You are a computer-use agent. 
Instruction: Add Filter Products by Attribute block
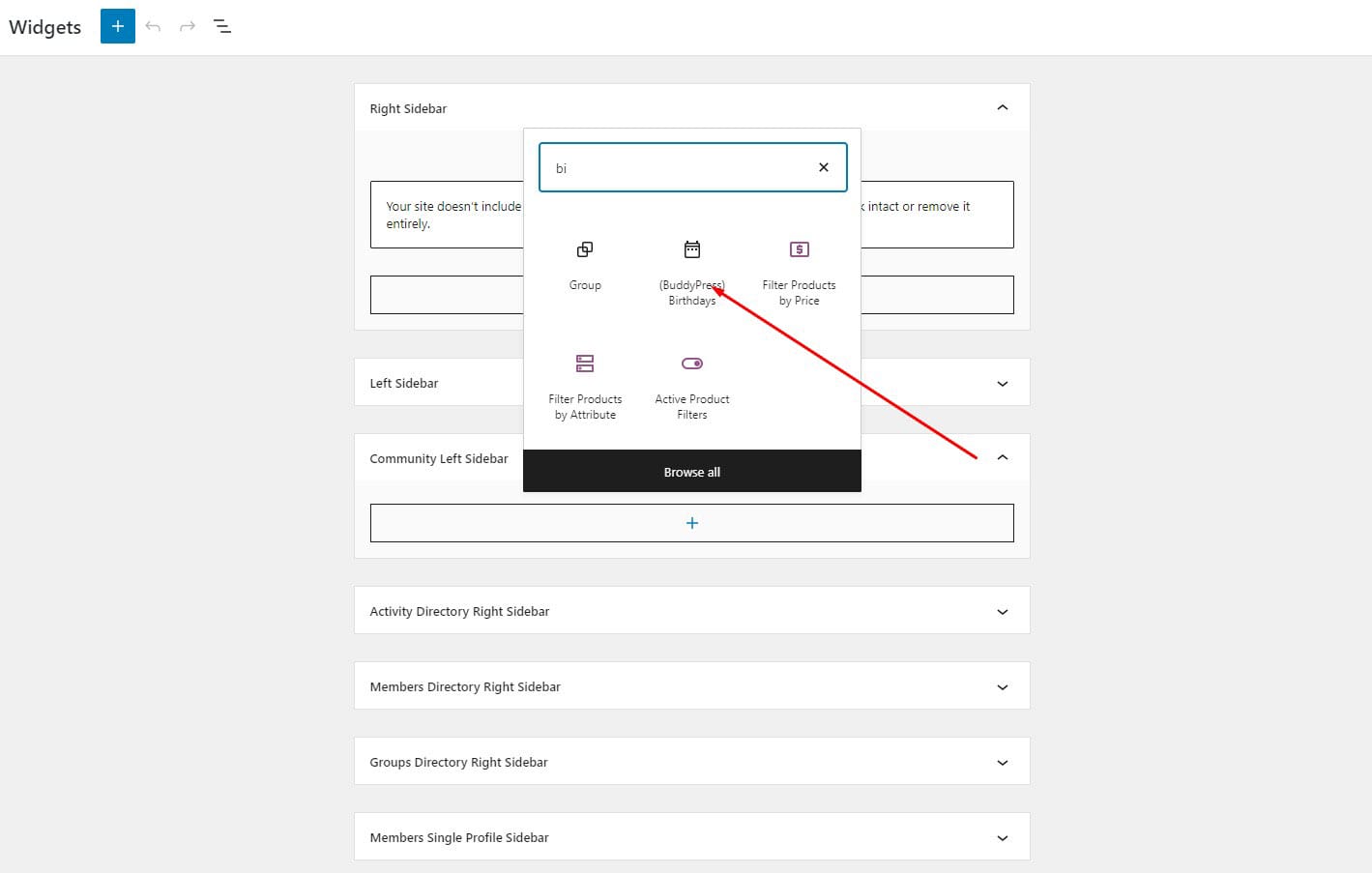(585, 385)
